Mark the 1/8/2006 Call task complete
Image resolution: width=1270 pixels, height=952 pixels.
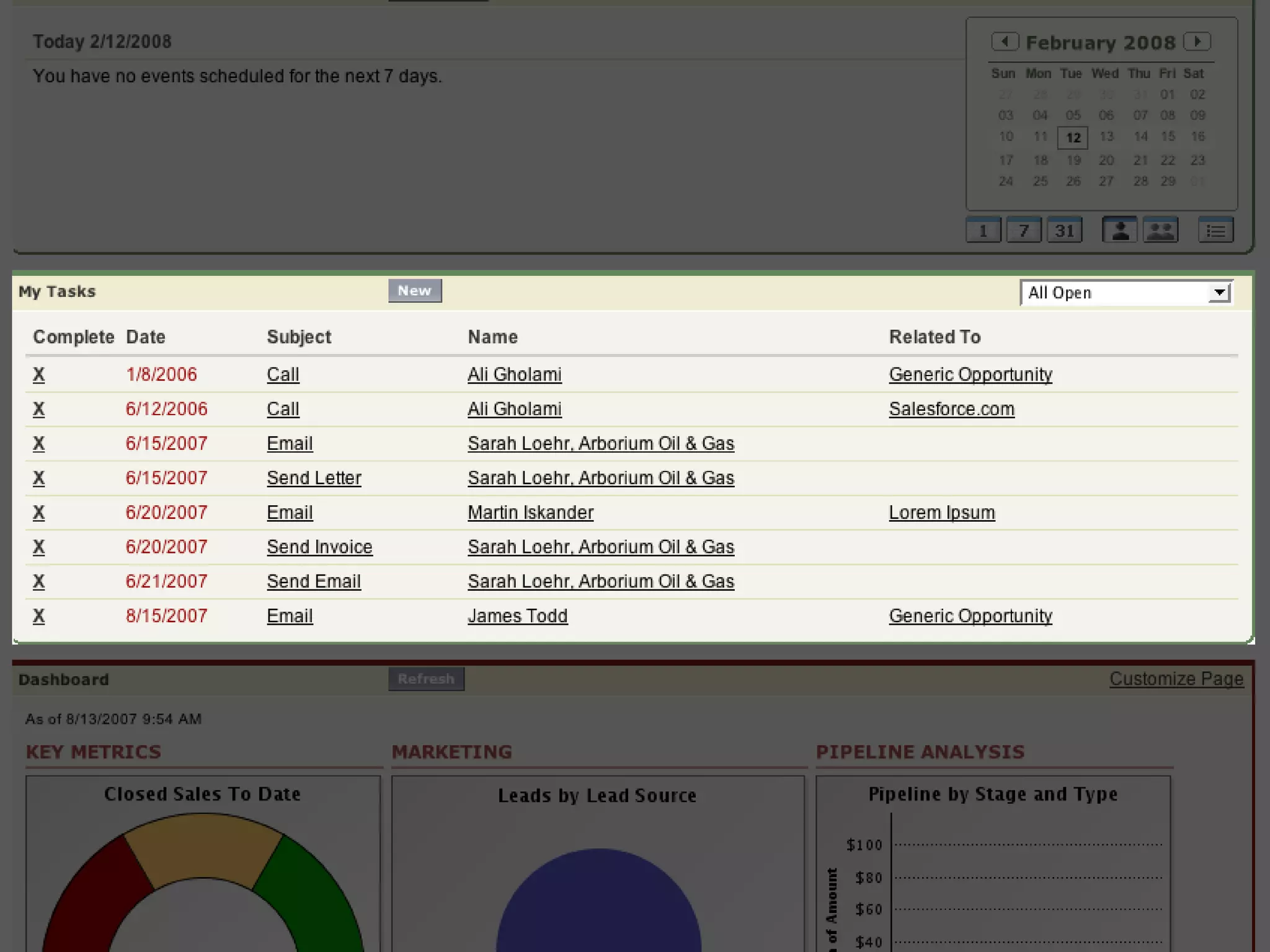point(38,374)
